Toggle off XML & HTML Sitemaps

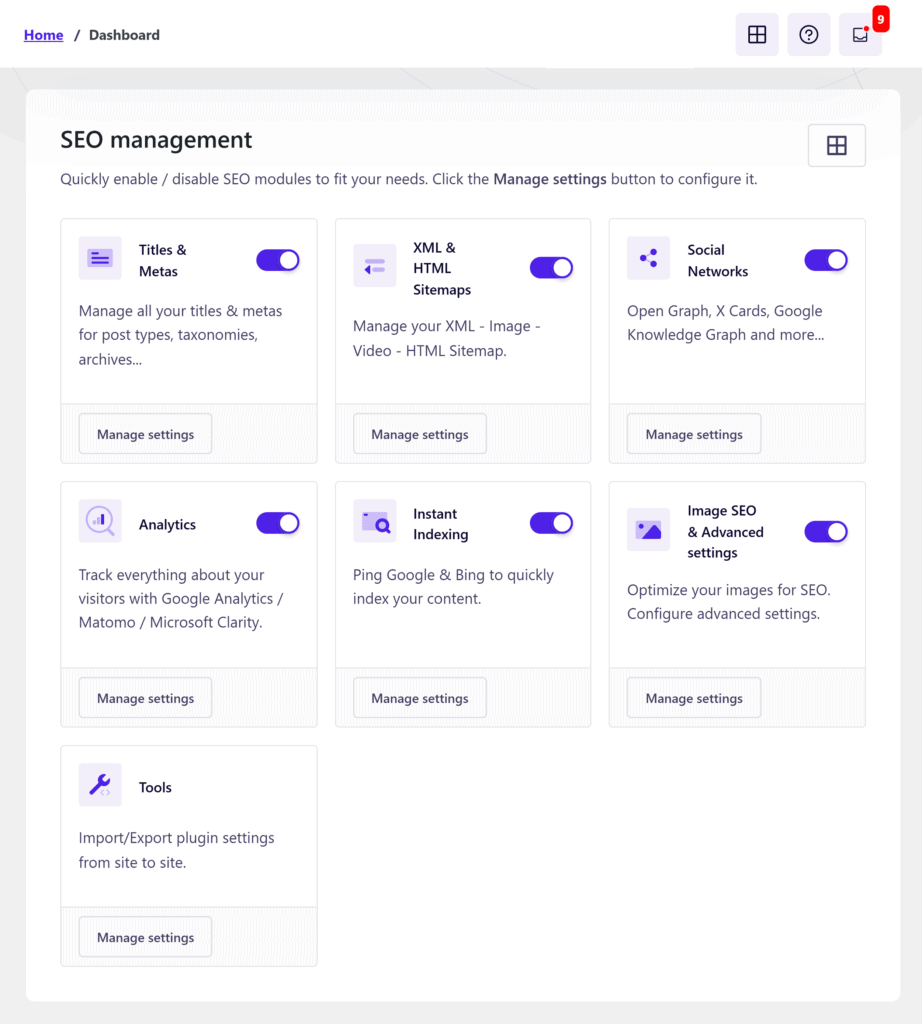tap(551, 267)
